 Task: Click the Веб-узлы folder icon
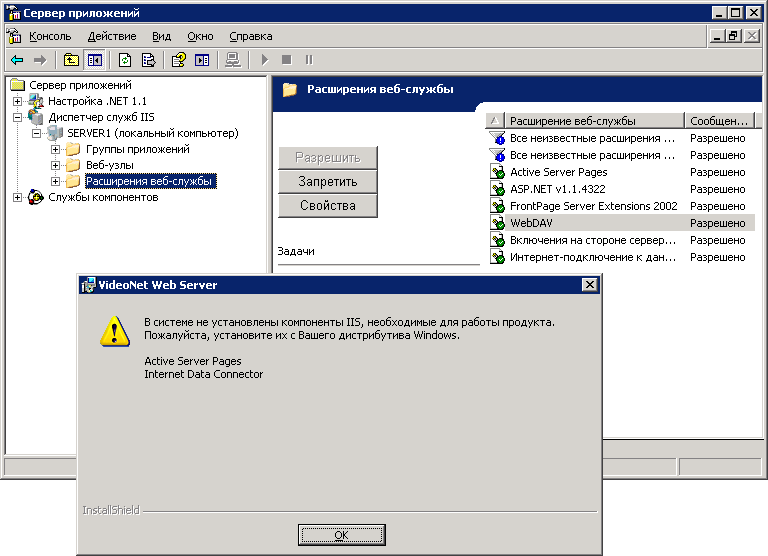click(73, 165)
